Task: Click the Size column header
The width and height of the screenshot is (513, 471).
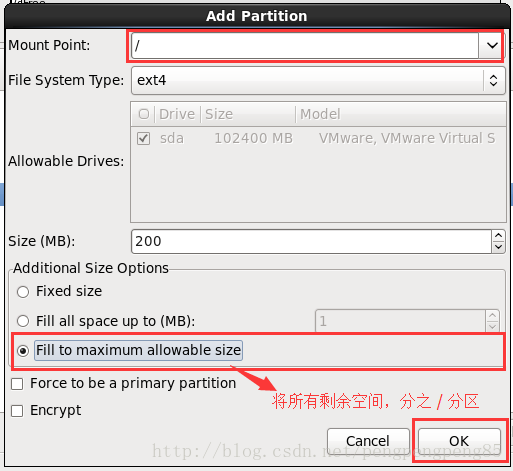Action: [x=248, y=114]
